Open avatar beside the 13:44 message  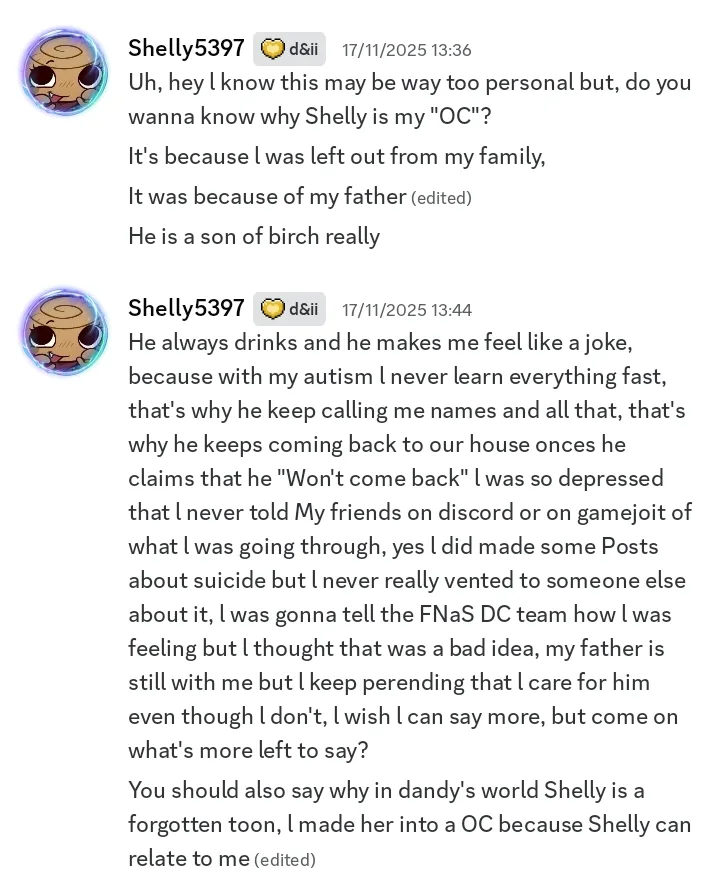pyautogui.click(x=64, y=332)
